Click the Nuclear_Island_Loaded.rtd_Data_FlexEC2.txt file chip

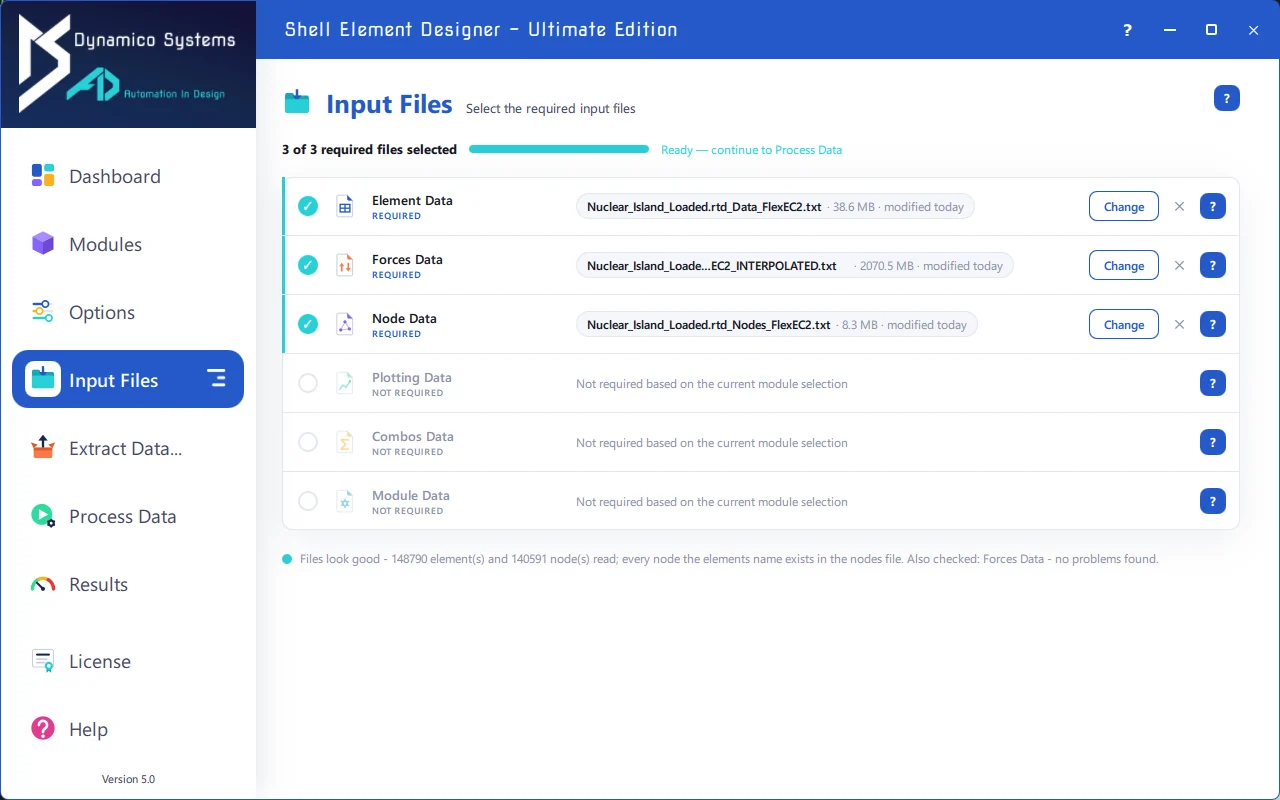[775, 207]
